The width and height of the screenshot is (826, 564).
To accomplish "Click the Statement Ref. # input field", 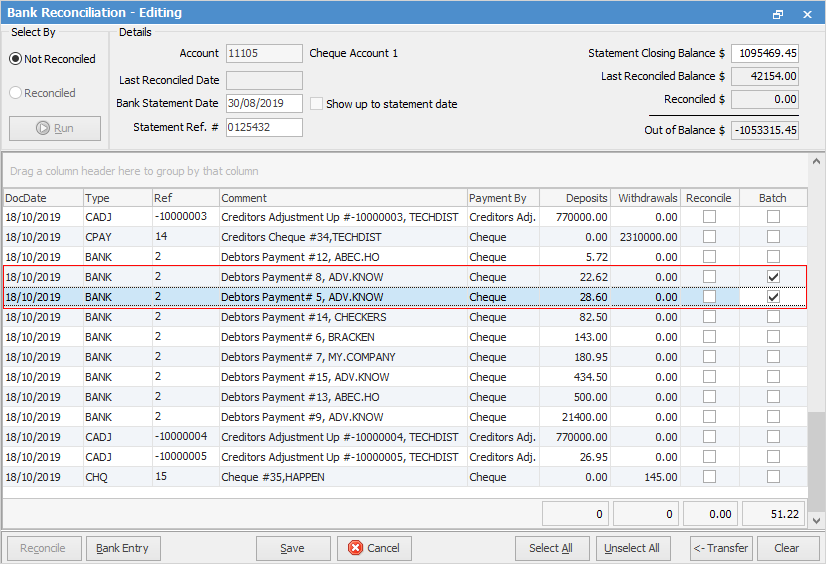I will [264, 127].
